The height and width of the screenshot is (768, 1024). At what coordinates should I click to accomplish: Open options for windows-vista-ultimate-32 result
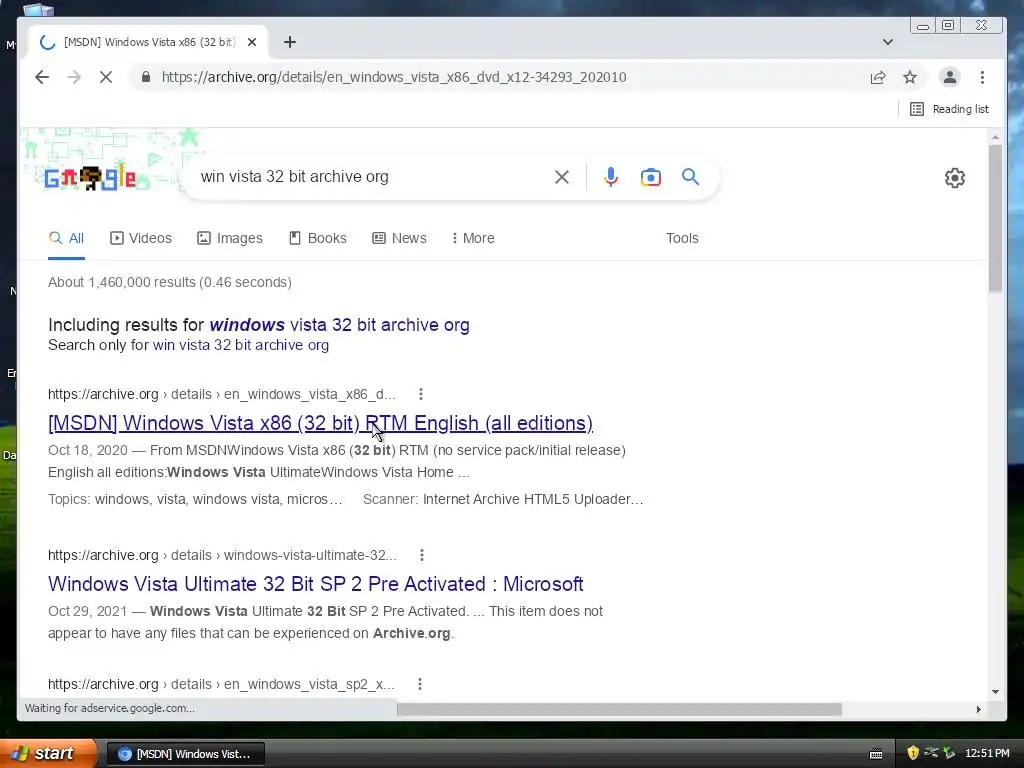point(422,555)
